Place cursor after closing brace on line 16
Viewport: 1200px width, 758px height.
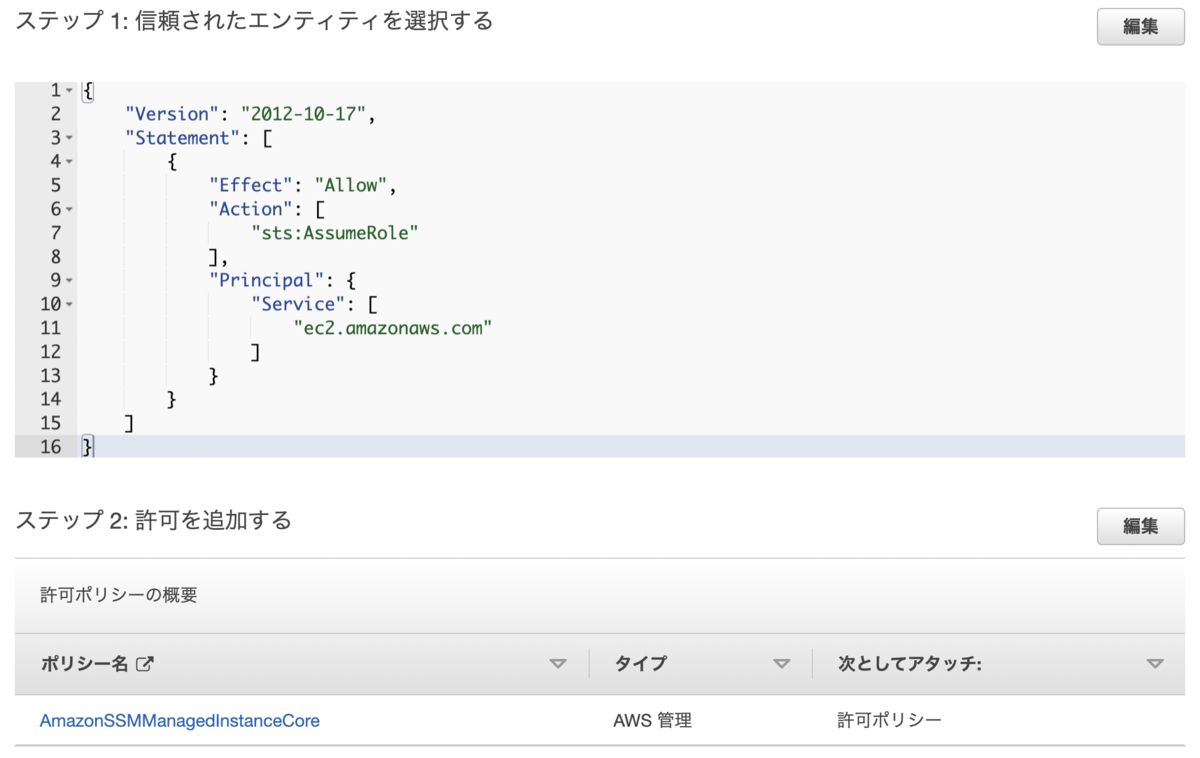click(x=95, y=447)
